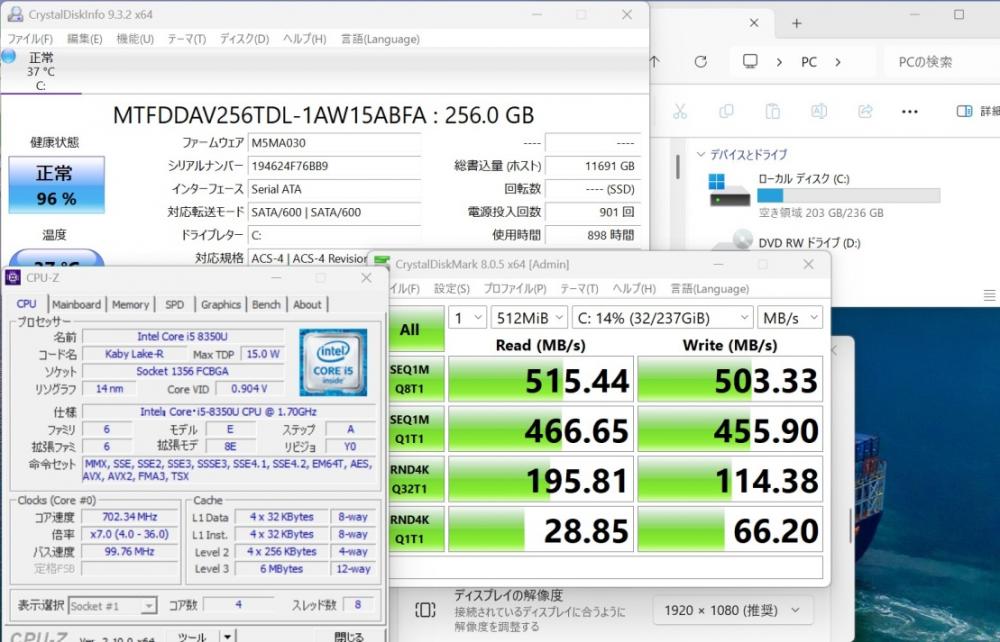Open the 設定(S) menu in CrystalDiskMark
Image resolution: width=1000 pixels, height=642 pixels.
[452, 289]
